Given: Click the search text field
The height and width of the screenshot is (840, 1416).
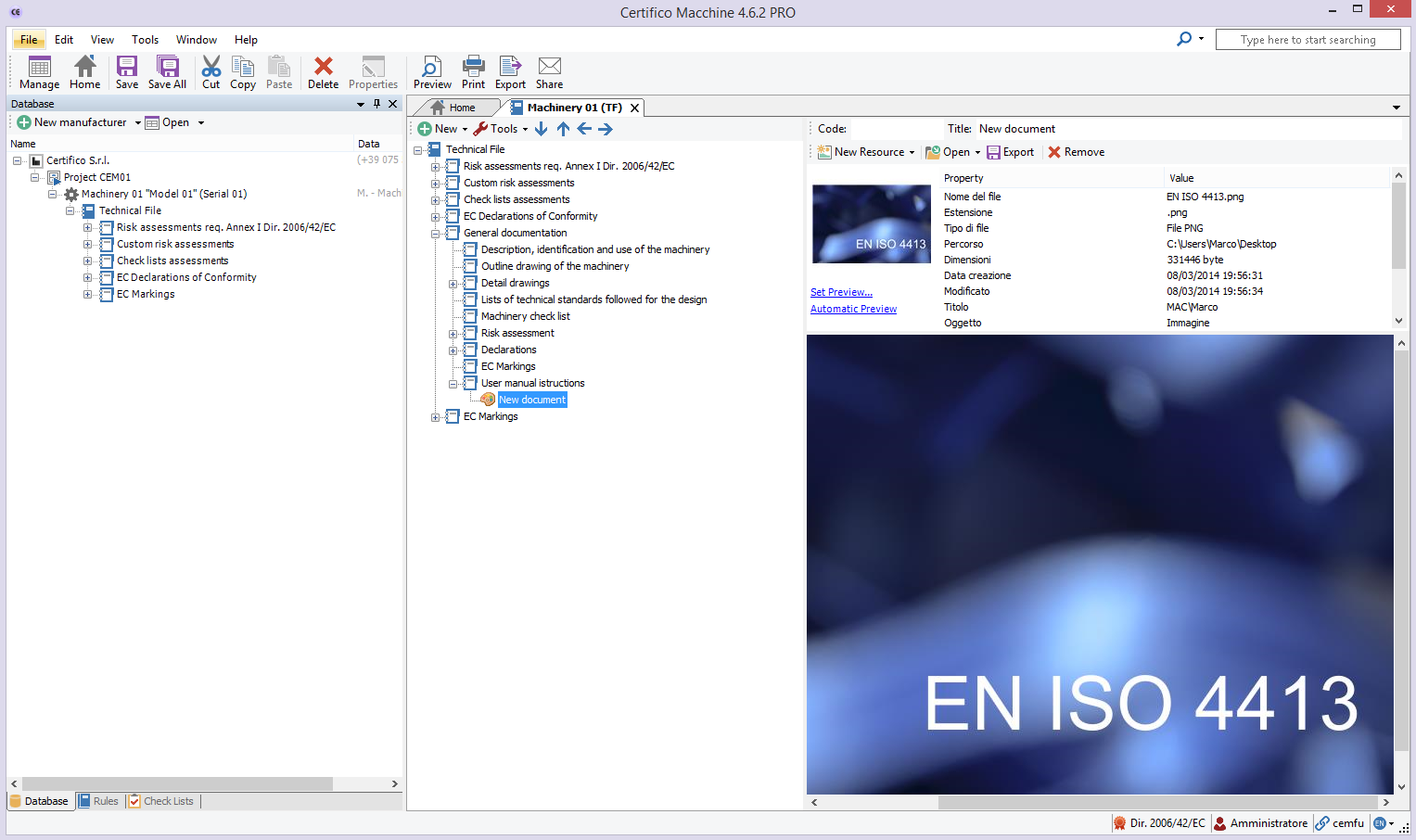Looking at the screenshot, I should coord(1308,40).
